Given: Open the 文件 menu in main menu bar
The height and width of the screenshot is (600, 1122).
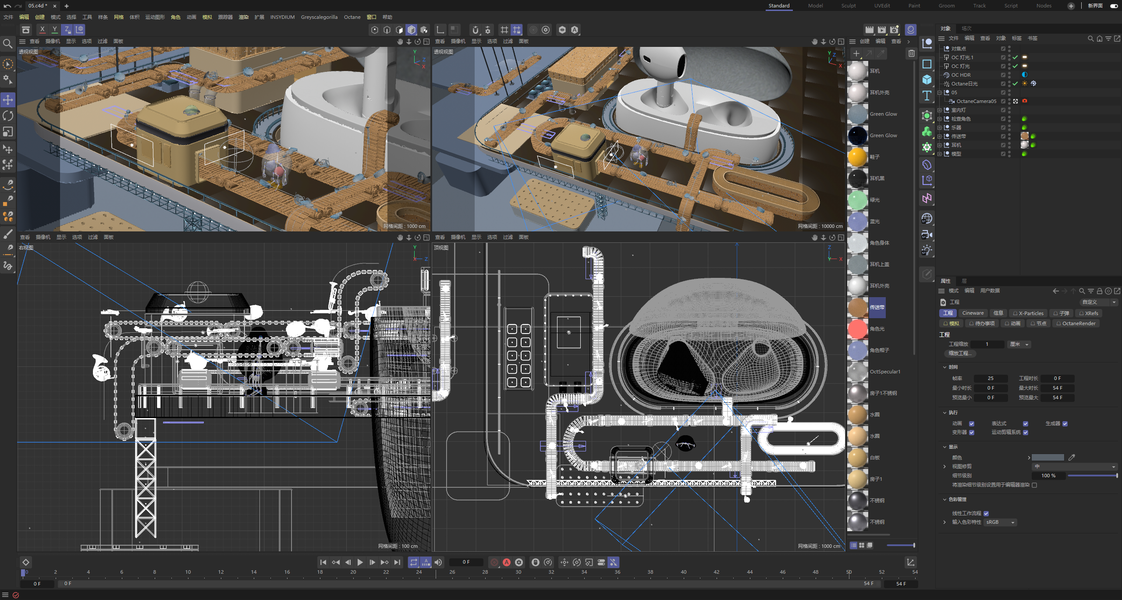Looking at the screenshot, I should pyautogui.click(x=8, y=16).
